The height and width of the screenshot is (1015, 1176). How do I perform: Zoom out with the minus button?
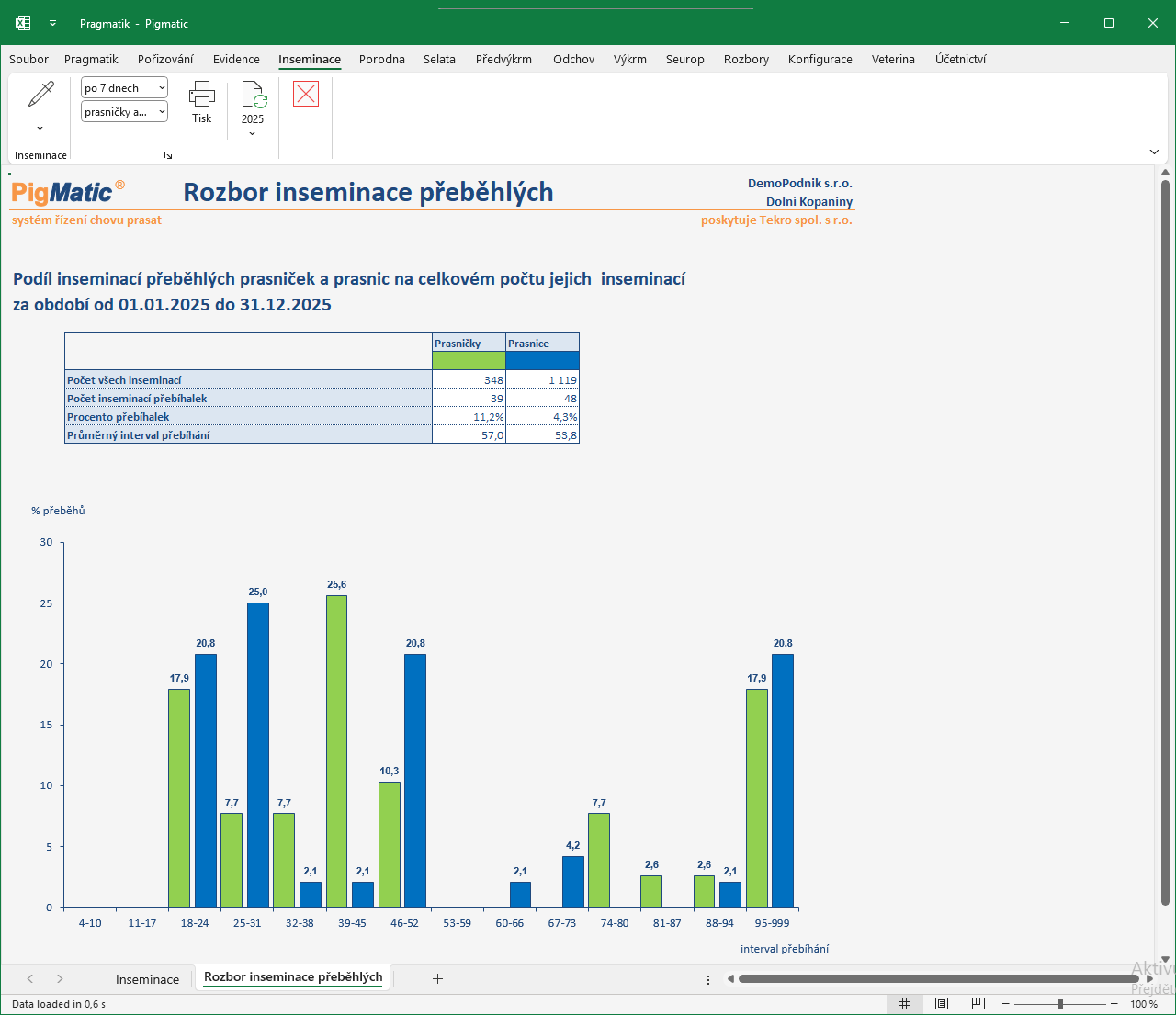click(x=1006, y=1004)
